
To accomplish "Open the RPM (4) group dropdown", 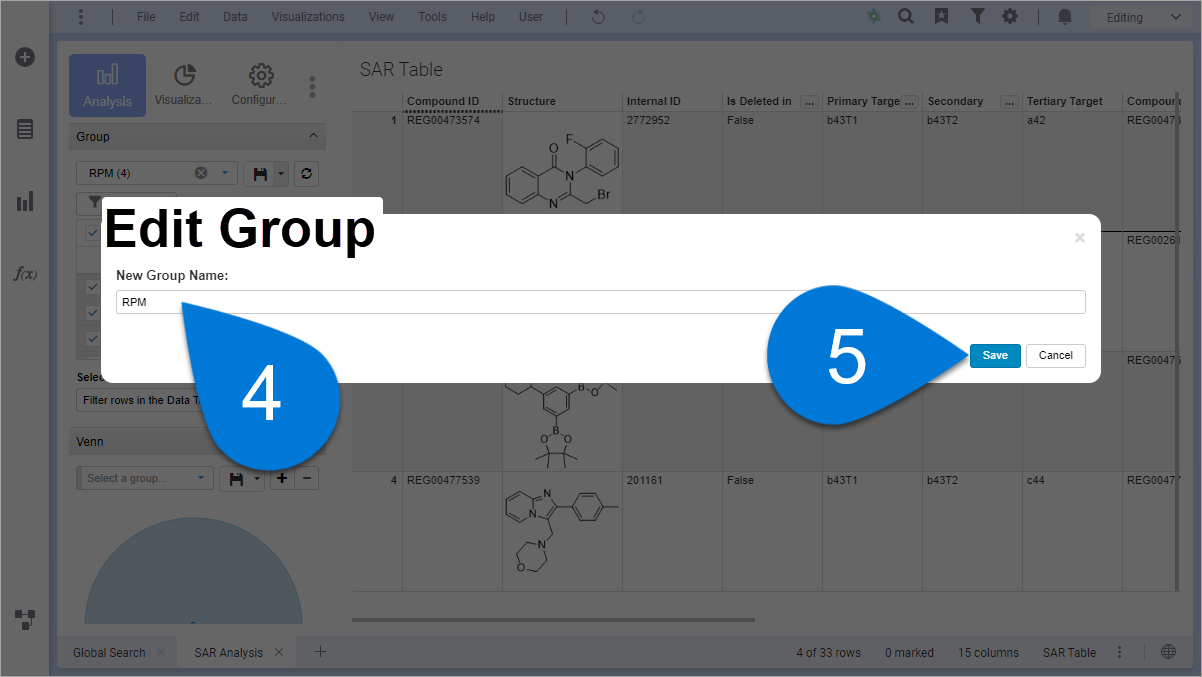I will [x=226, y=173].
